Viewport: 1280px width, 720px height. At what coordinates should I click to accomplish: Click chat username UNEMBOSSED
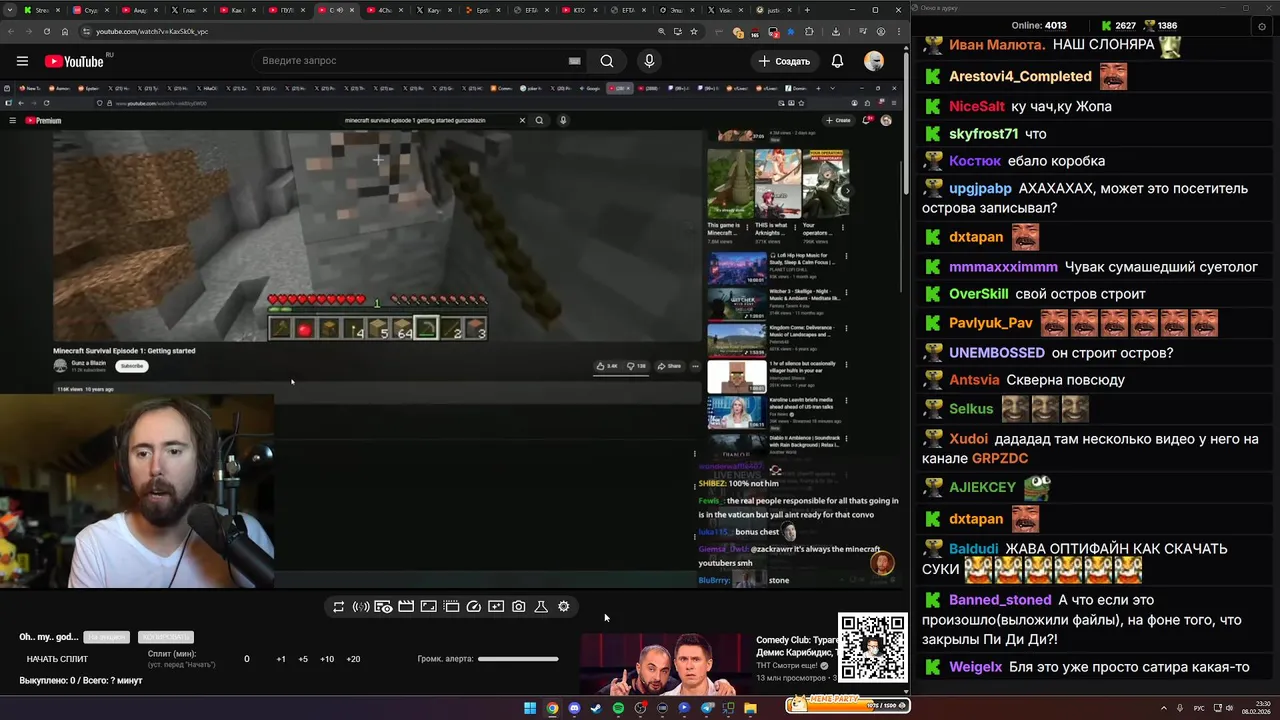pos(997,353)
